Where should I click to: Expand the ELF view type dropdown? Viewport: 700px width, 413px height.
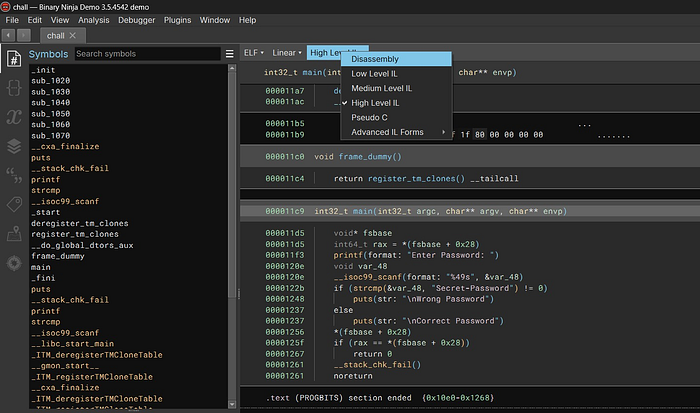point(253,52)
